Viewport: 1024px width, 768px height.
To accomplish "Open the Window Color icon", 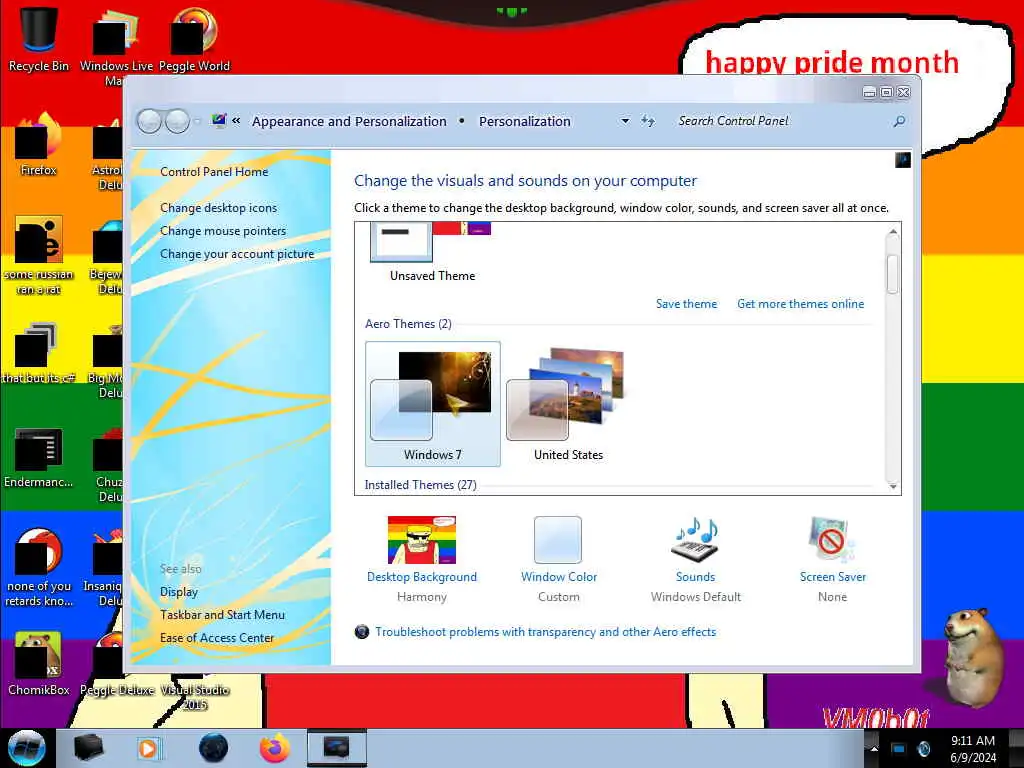I will point(558,540).
